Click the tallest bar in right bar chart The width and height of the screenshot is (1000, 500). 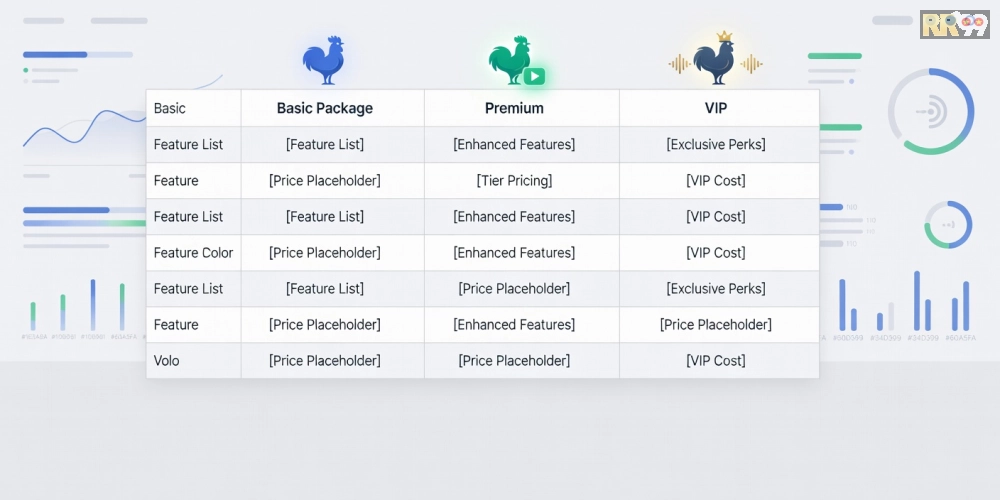(917, 300)
